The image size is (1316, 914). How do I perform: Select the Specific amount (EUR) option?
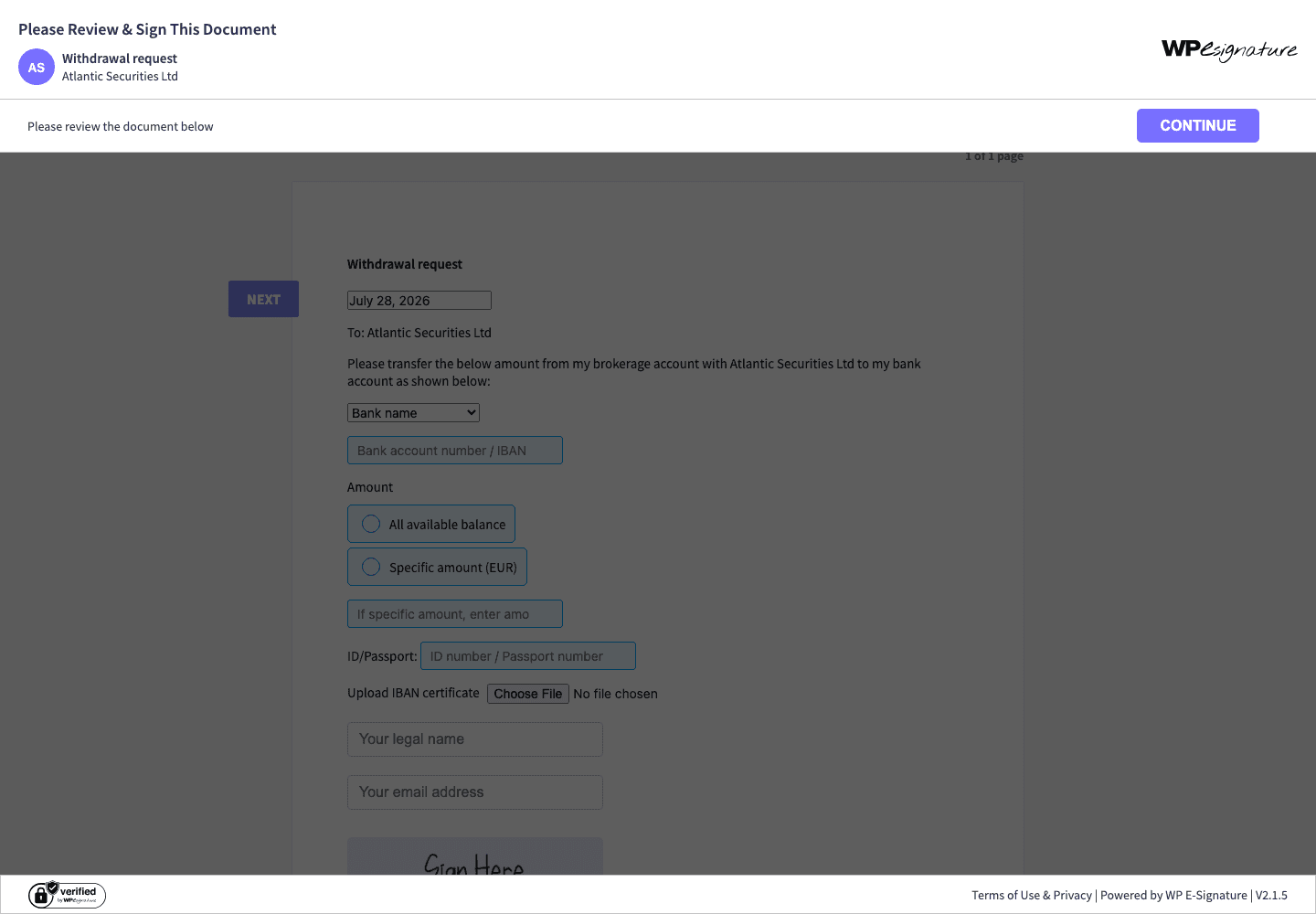[x=437, y=567]
